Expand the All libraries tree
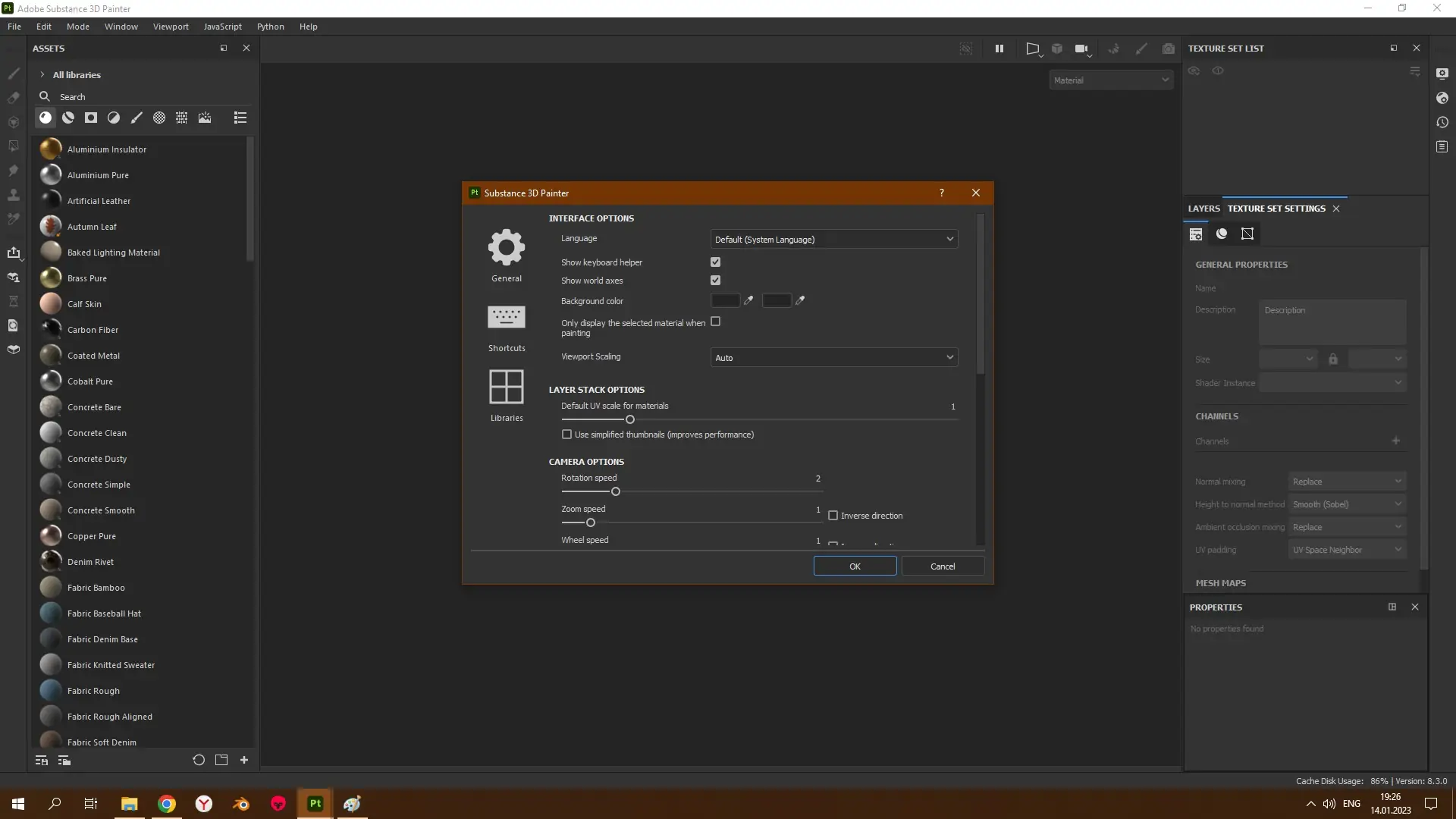The image size is (1456, 819). pyautogui.click(x=42, y=74)
